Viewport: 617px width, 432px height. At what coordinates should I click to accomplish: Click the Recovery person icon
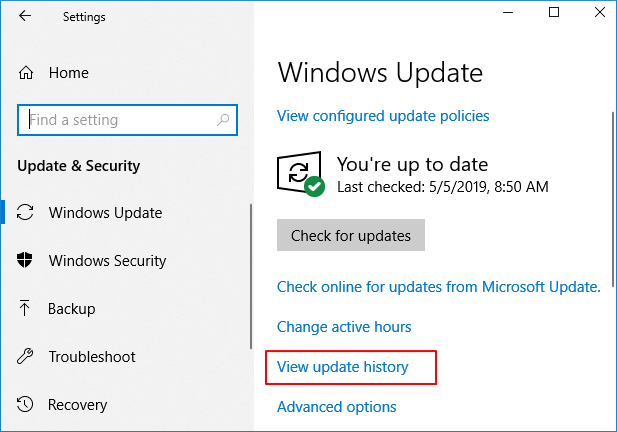click(27, 405)
